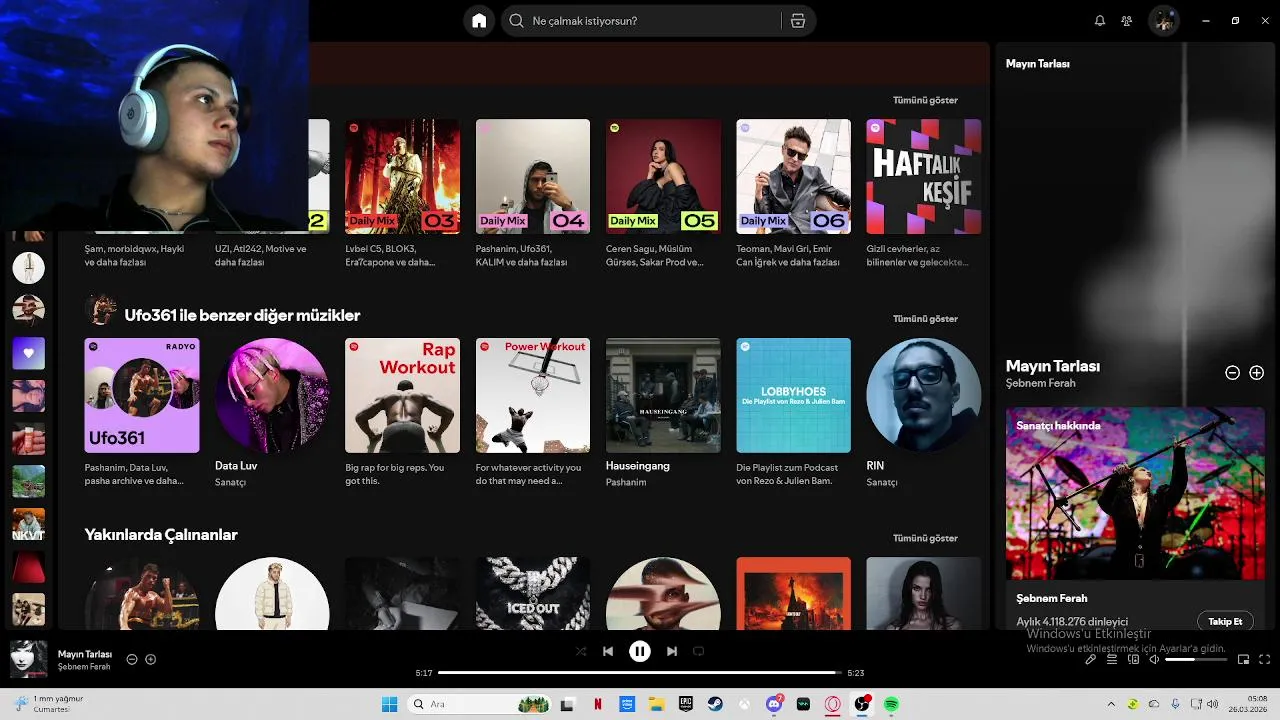Mute with the player speaker icon
Viewport: 1280px width, 720px height.
tap(1154, 660)
